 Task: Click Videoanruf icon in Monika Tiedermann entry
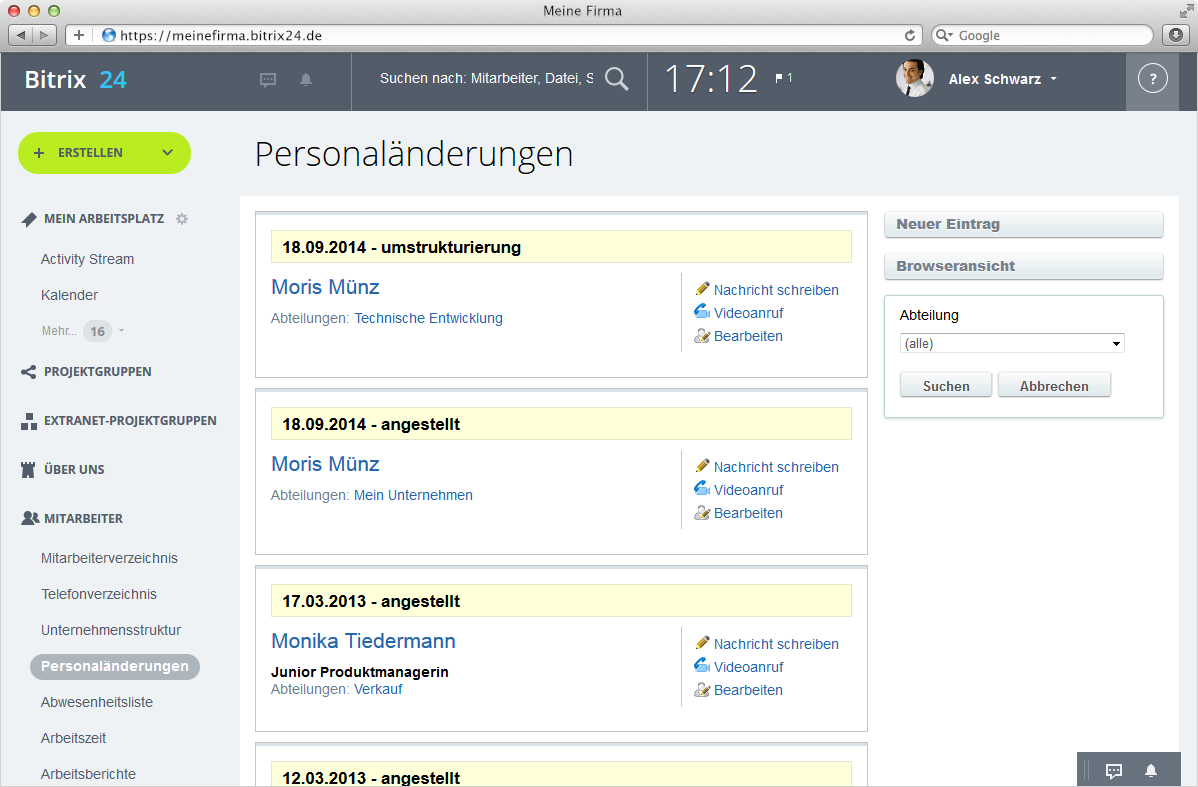pyautogui.click(x=701, y=666)
